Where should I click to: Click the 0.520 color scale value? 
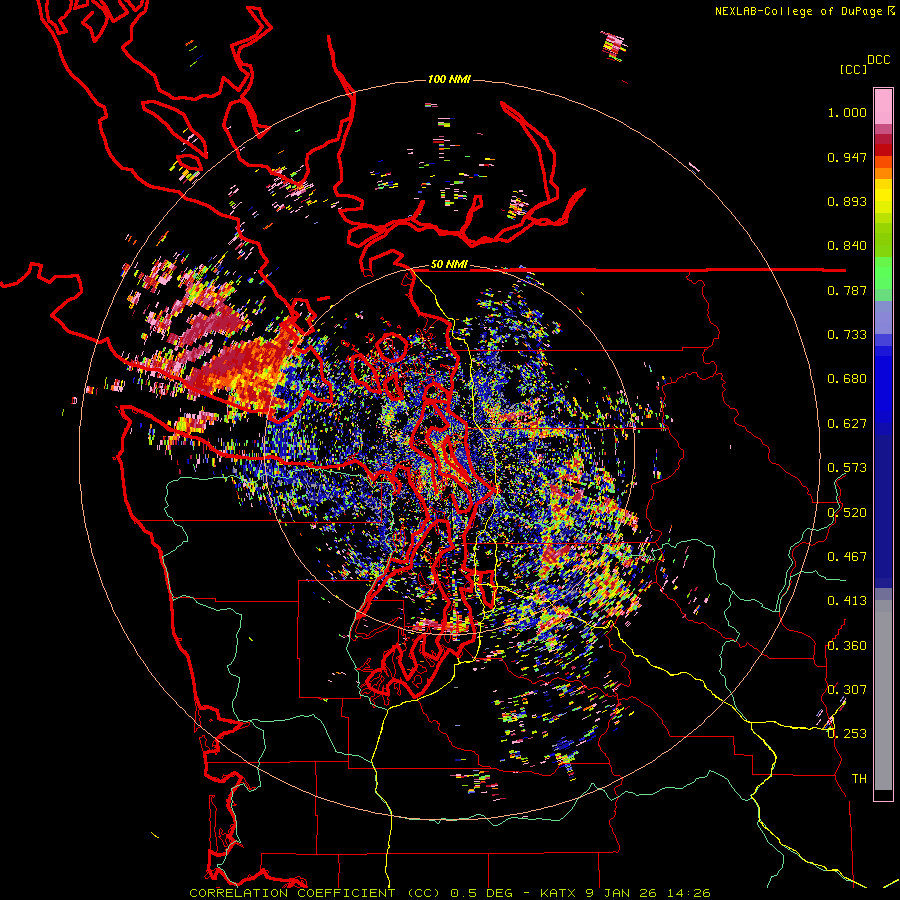847,513
